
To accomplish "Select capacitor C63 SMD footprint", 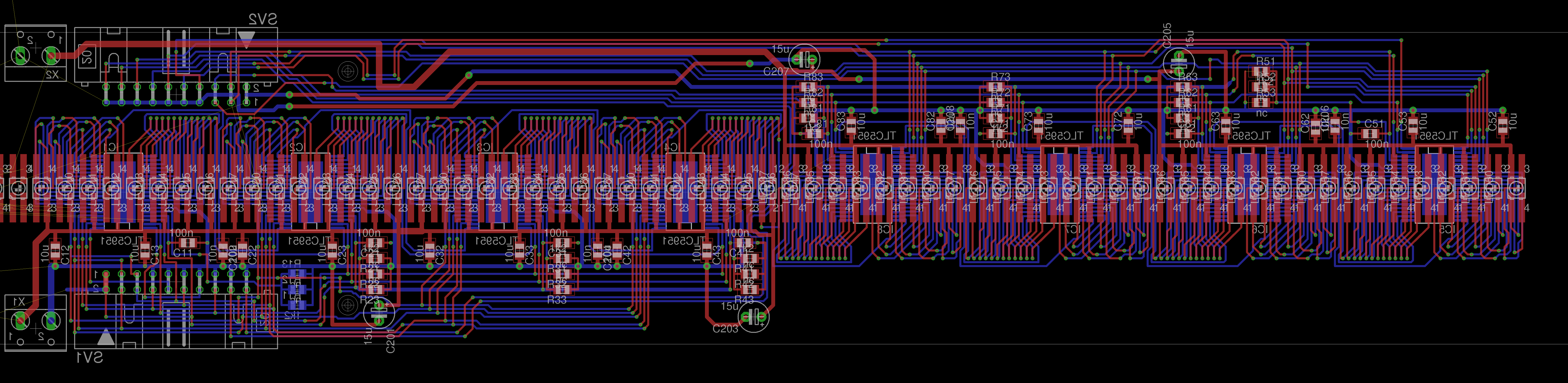I will click(x=1226, y=125).
